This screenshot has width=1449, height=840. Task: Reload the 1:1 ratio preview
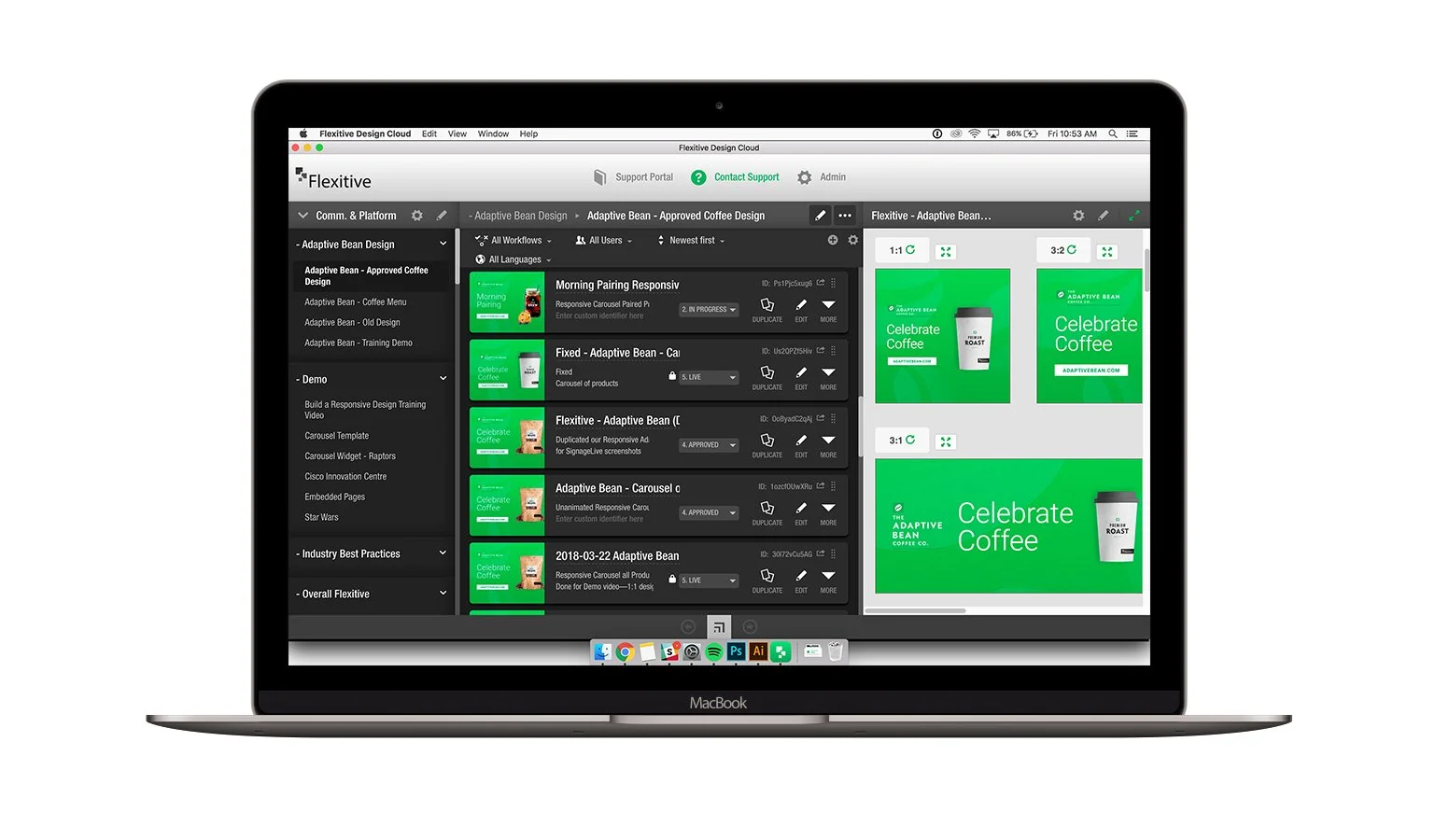coord(910,250)
